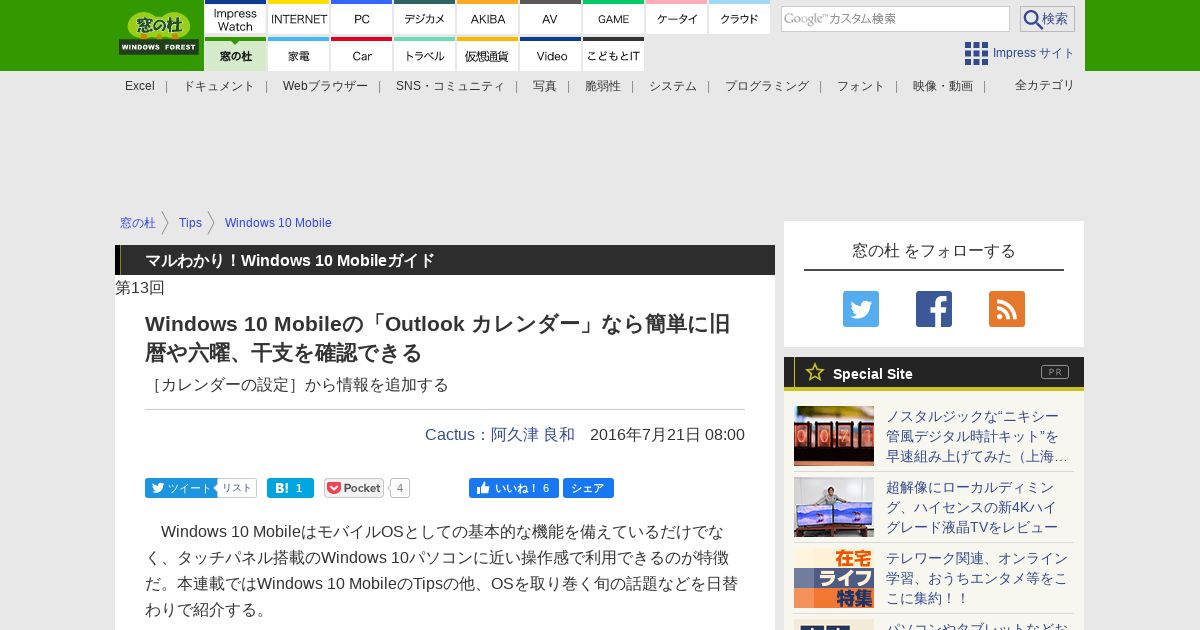
Task: Open the PC tab
Action: (x=362, y=19)
